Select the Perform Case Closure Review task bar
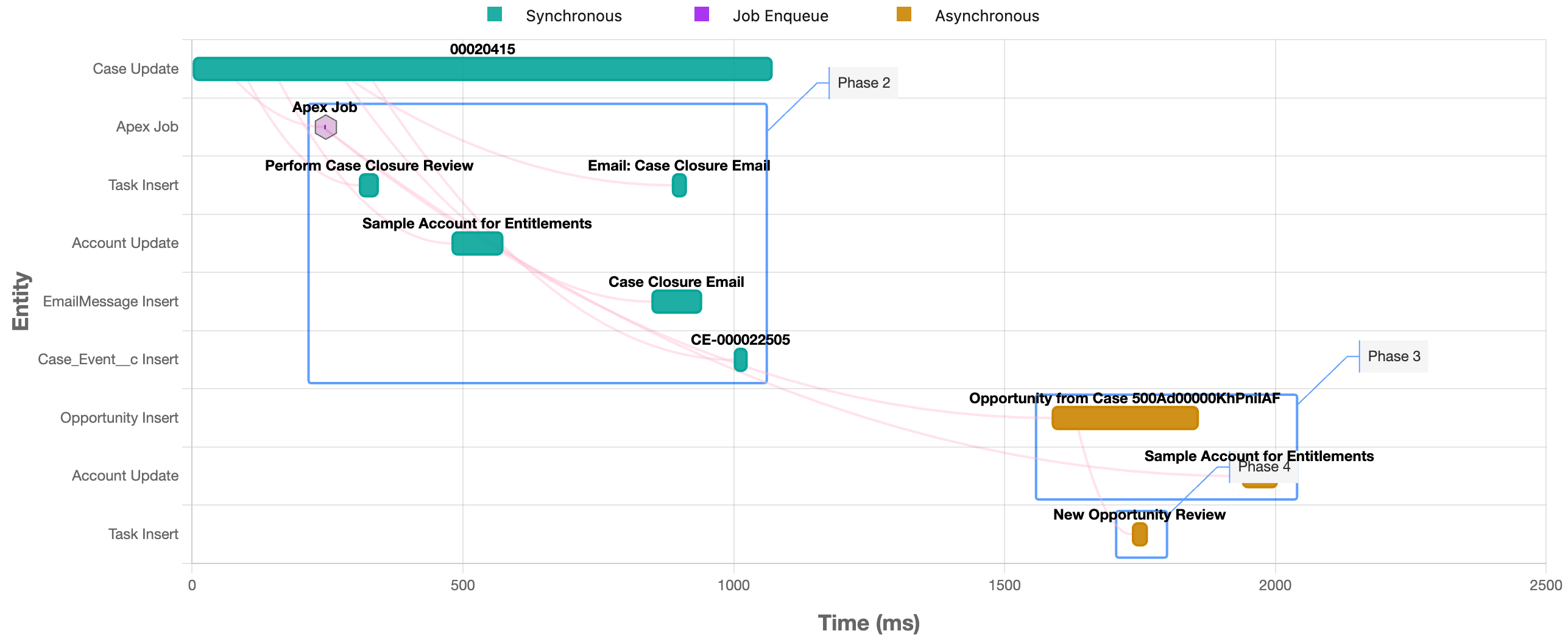Image resolution: width=1568 pixels, height=642 pixels. tap(369, 185)
